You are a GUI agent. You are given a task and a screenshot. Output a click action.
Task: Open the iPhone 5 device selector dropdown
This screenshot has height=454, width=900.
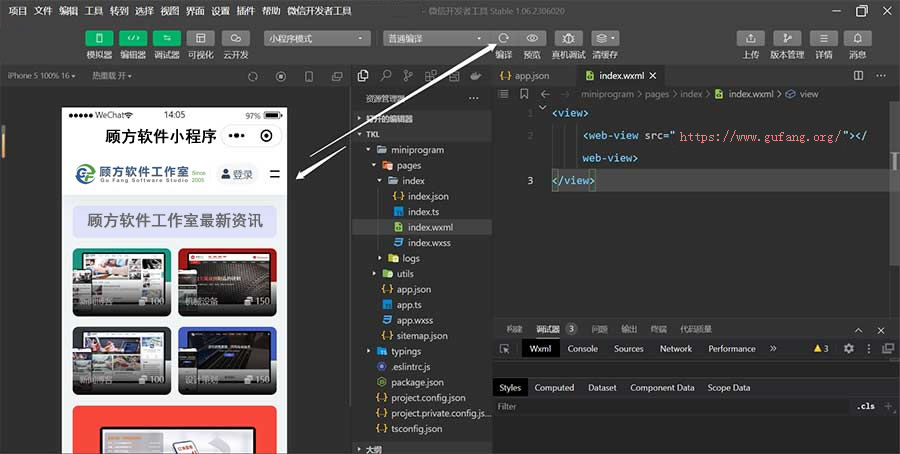(x=41, y=76)
